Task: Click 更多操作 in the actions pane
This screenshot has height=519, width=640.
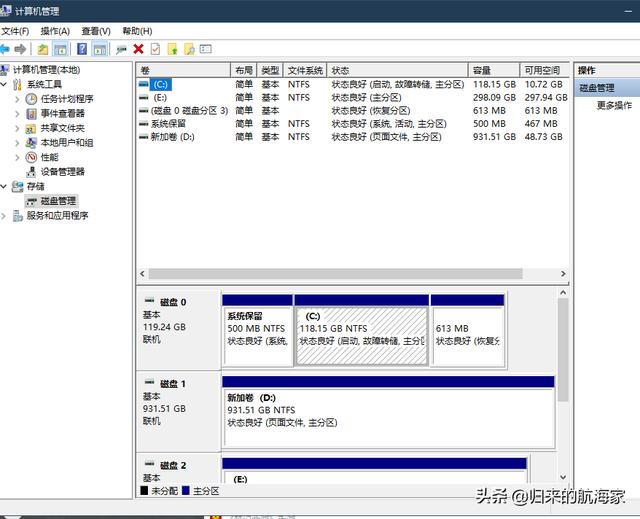Action: click(614, 105)
